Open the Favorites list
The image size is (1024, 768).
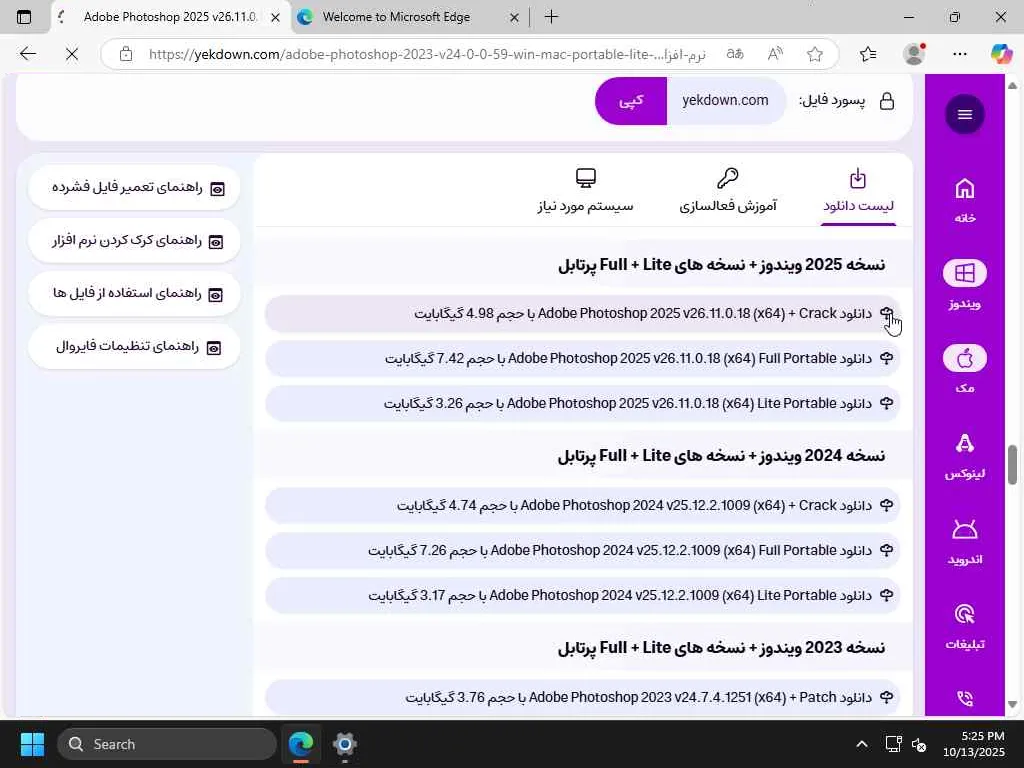868,54
